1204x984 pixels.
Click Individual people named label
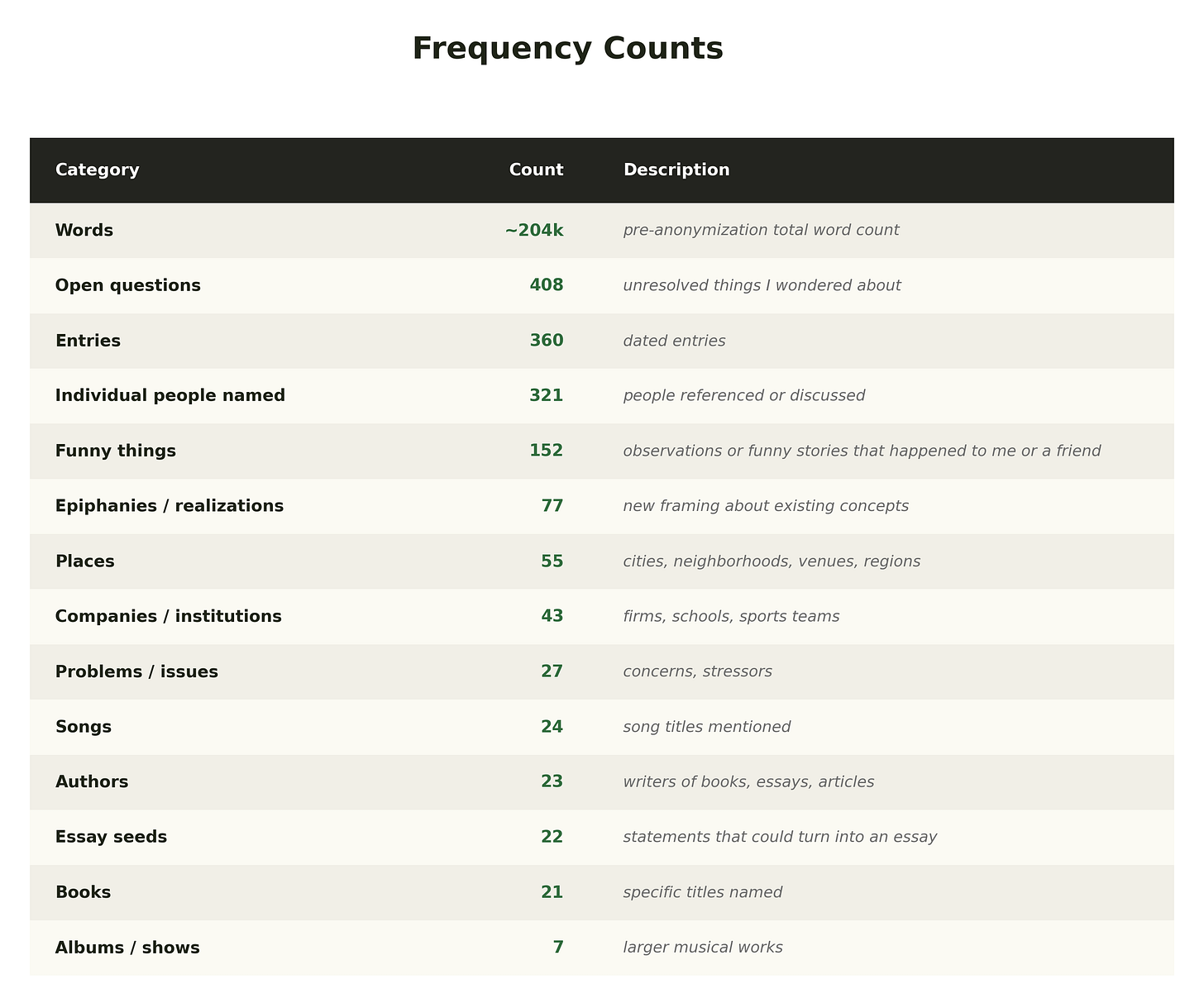(170, 396)
